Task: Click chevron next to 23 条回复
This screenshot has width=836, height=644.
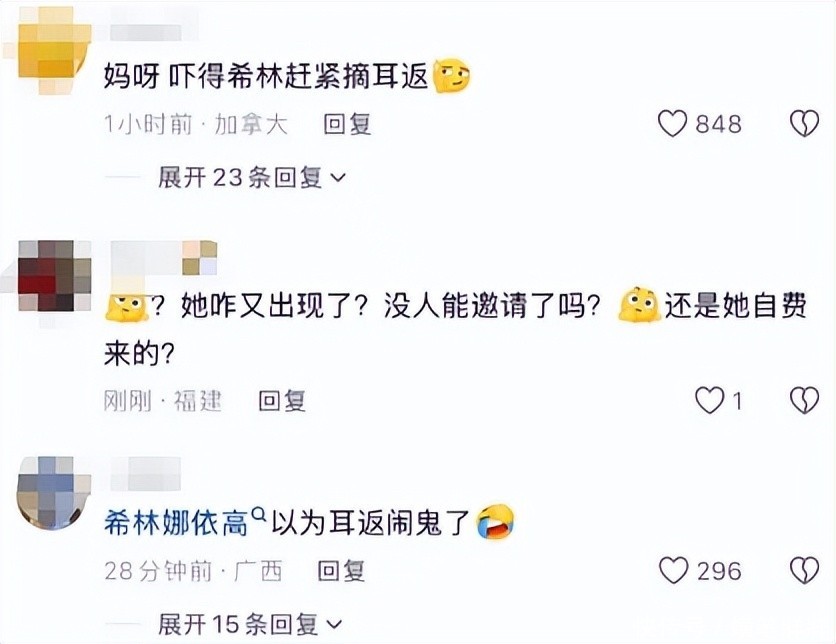Action: (339, 178)
